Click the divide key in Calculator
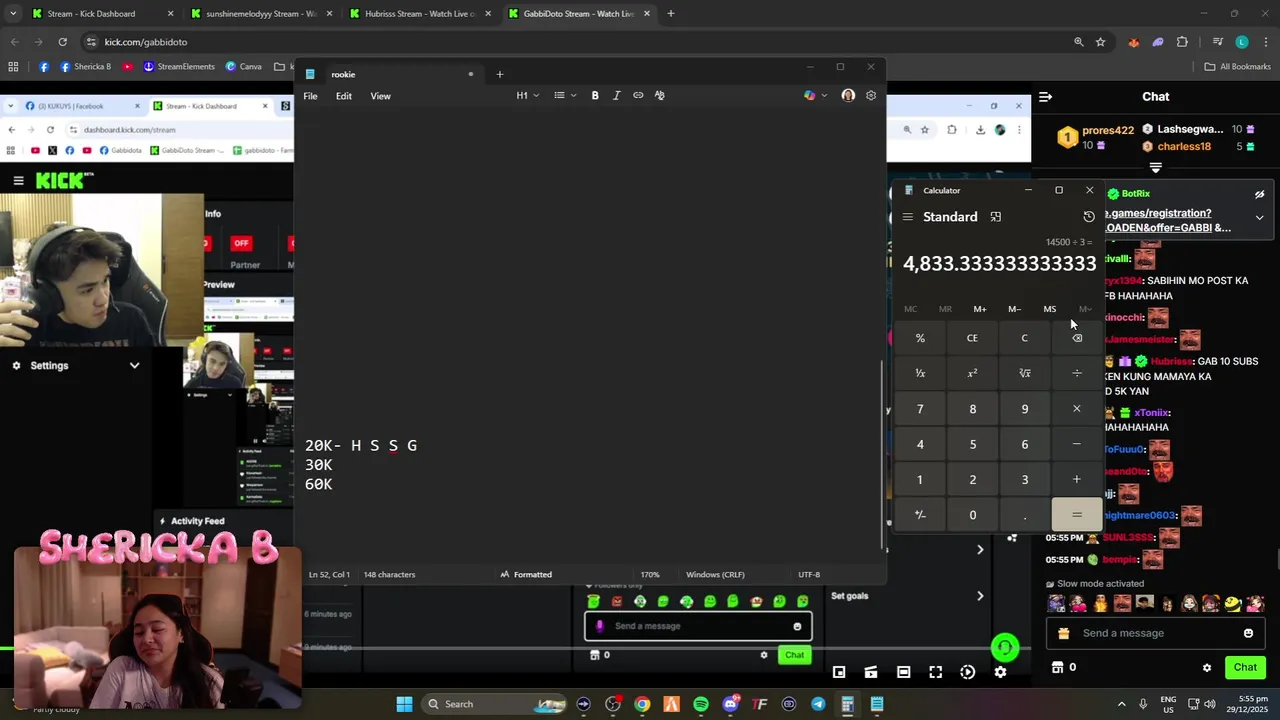 point(1077,373)
